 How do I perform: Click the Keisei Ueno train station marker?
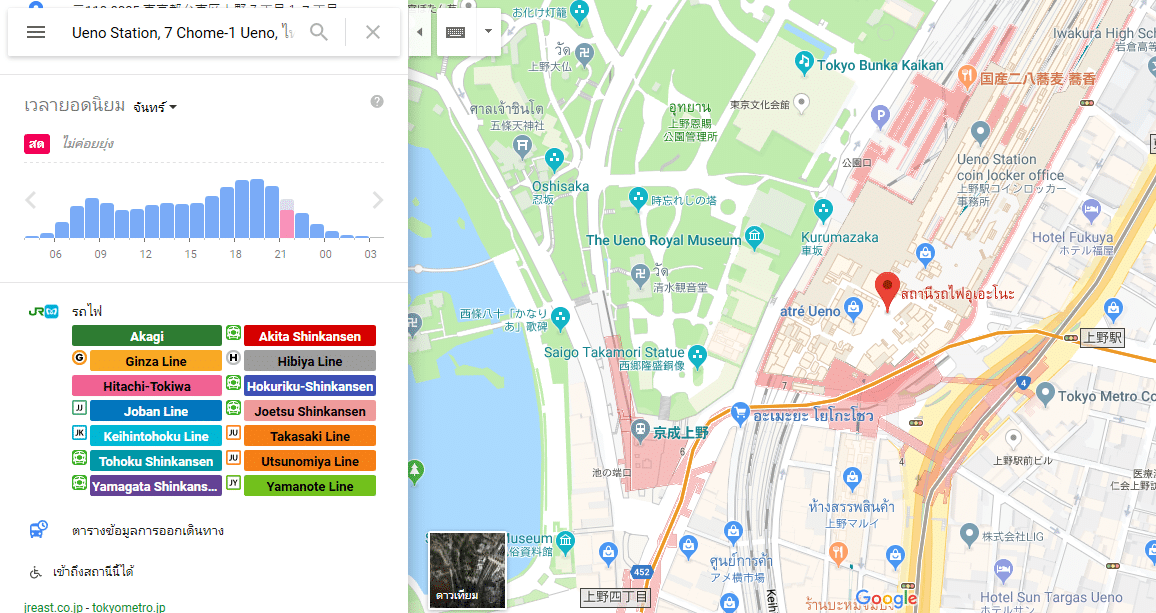(640, 429)
